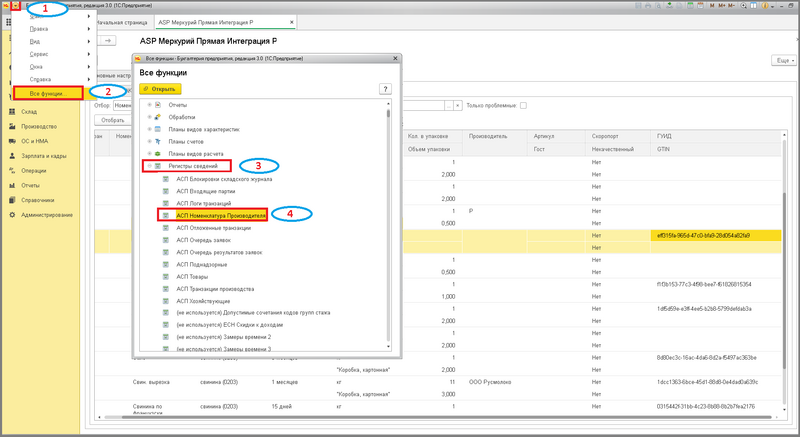
Task: Open the Администрирование section in sidebar
Action: (x=47, y=215)
